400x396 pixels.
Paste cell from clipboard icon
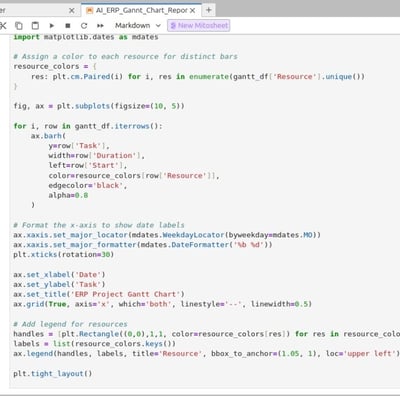(x=35, y=26)
